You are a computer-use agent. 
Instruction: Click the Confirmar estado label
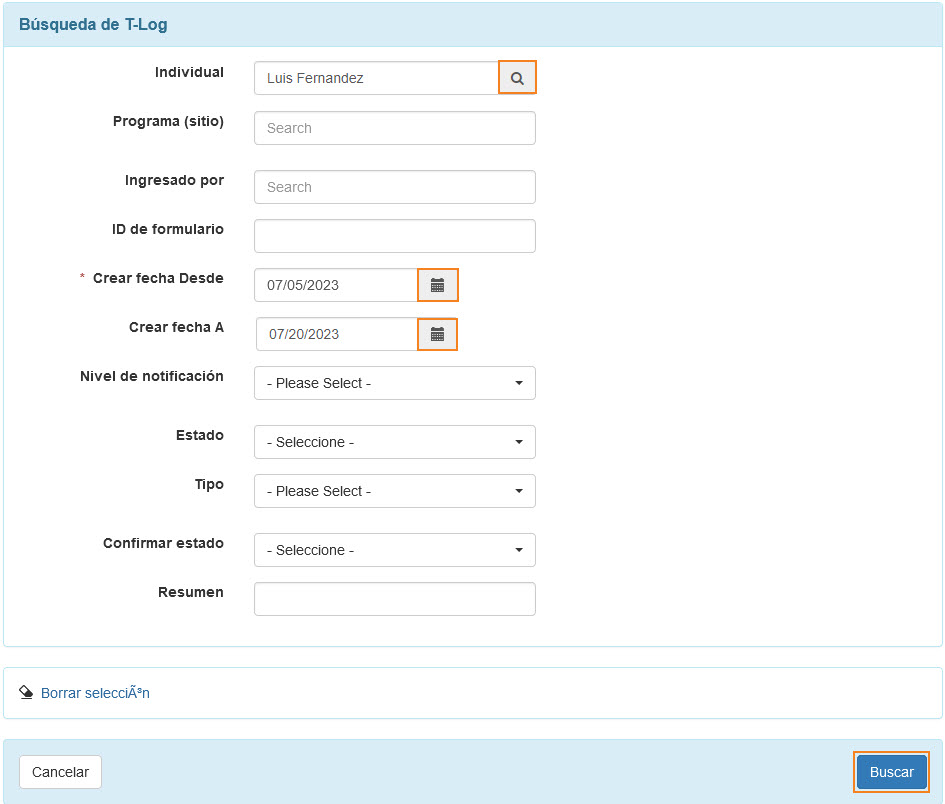[163, 543]
